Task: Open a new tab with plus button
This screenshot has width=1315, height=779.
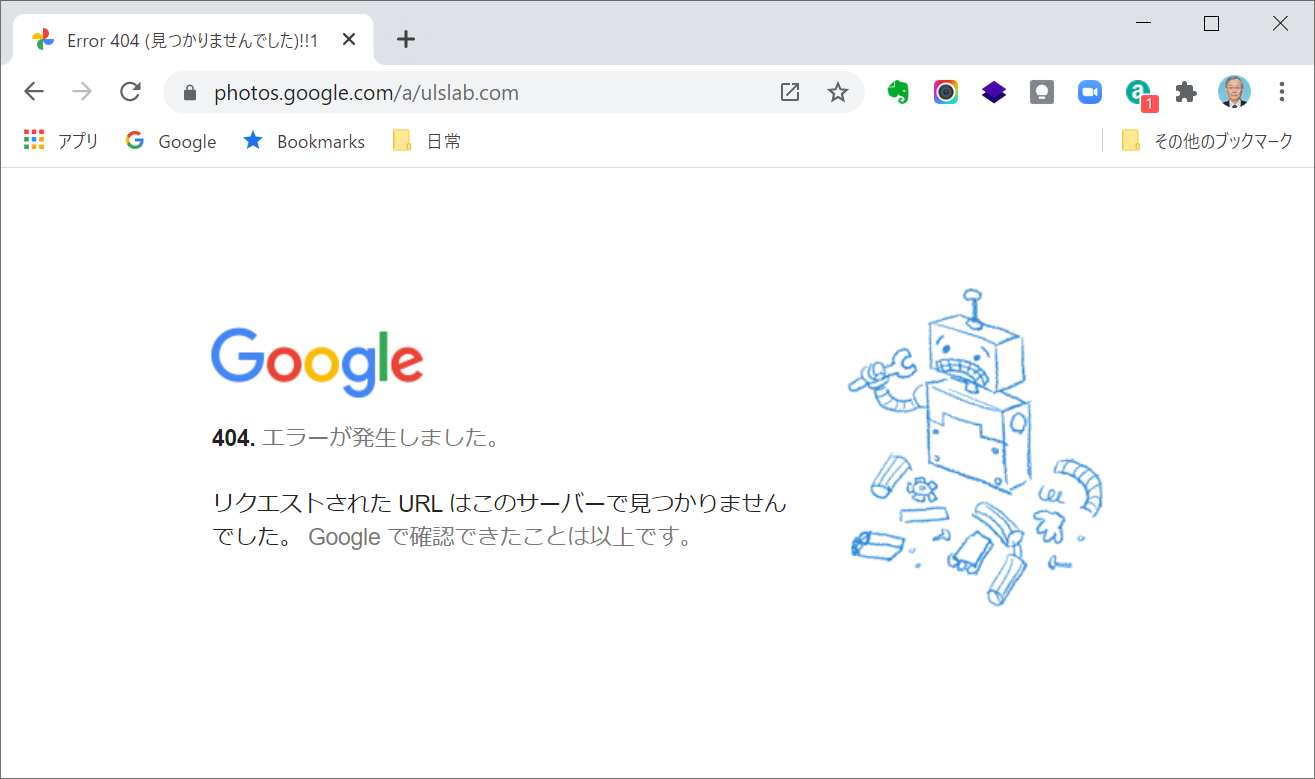Action: [405, 39]
